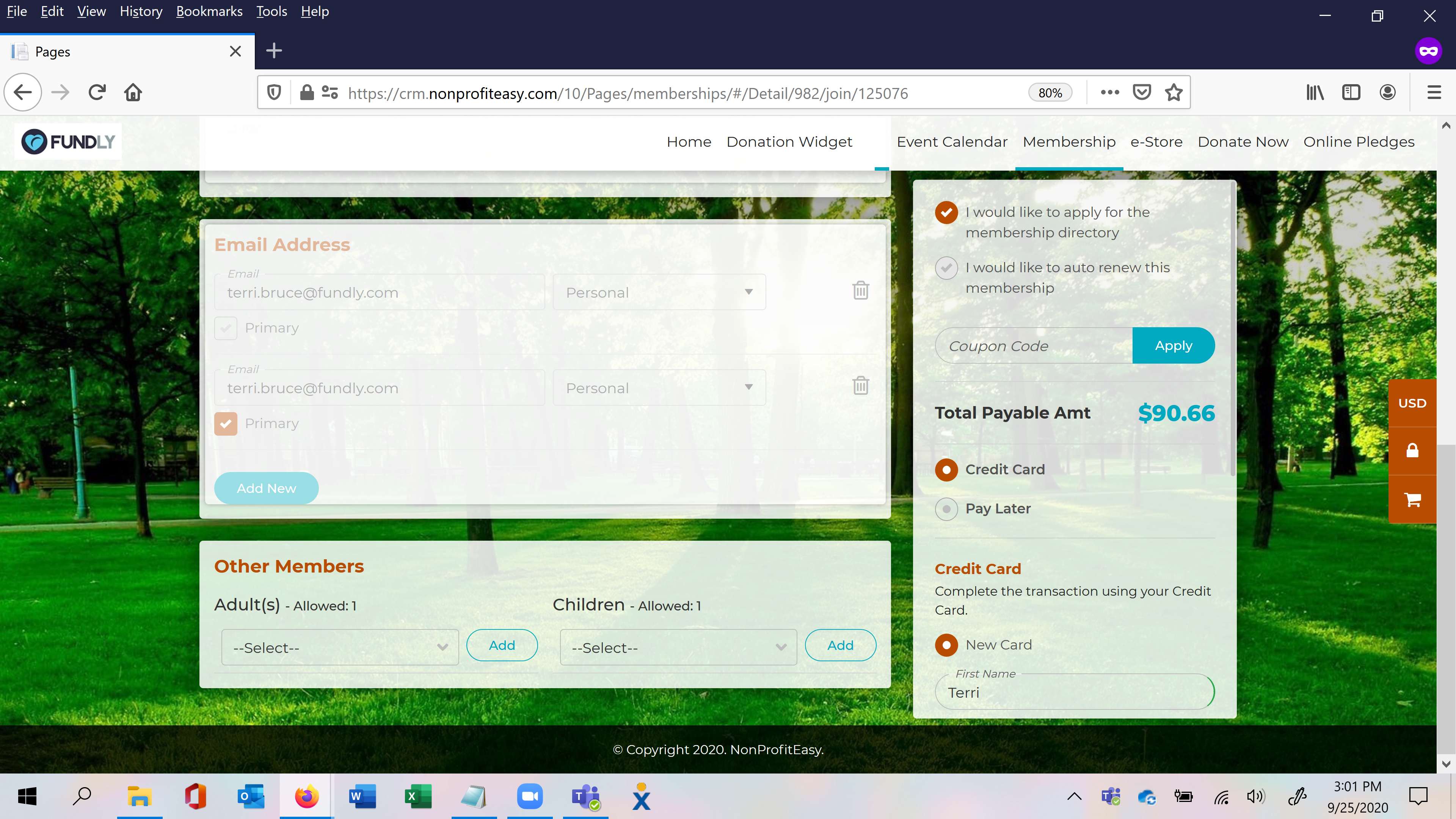Expand the Adult(s) member select dropdown

pos(340,647)
